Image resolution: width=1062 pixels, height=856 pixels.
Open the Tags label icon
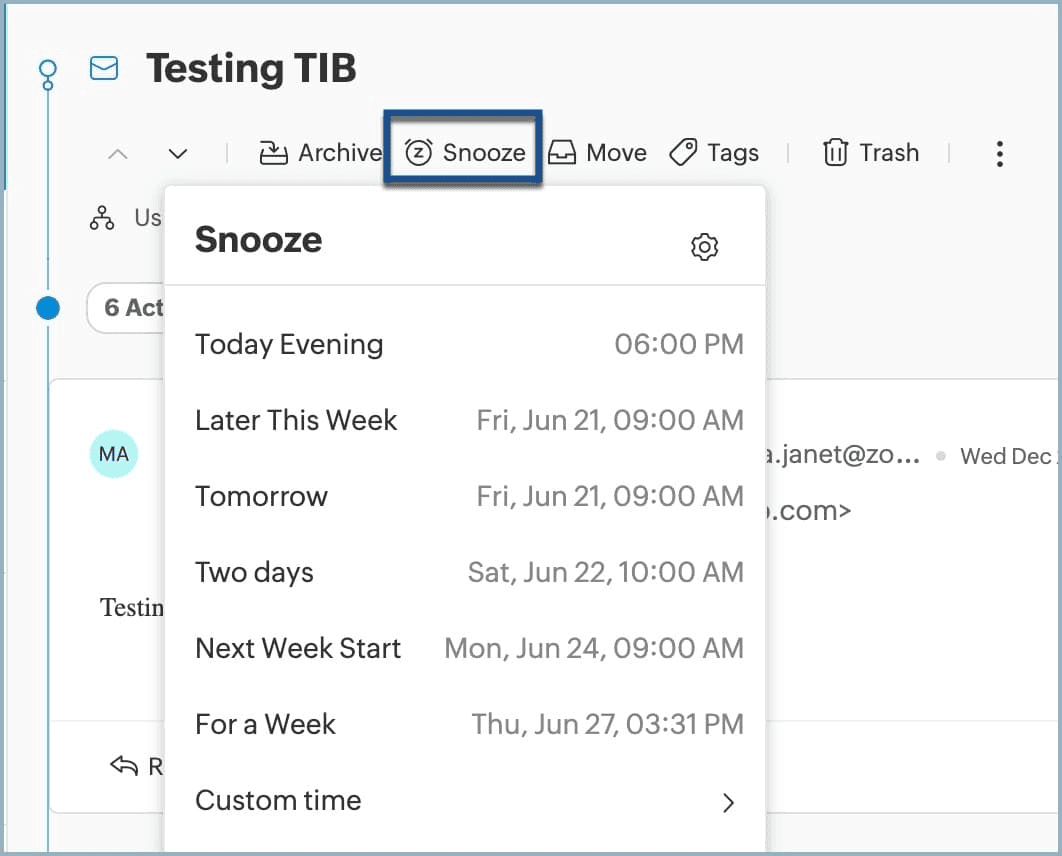[x=683, y=153]
